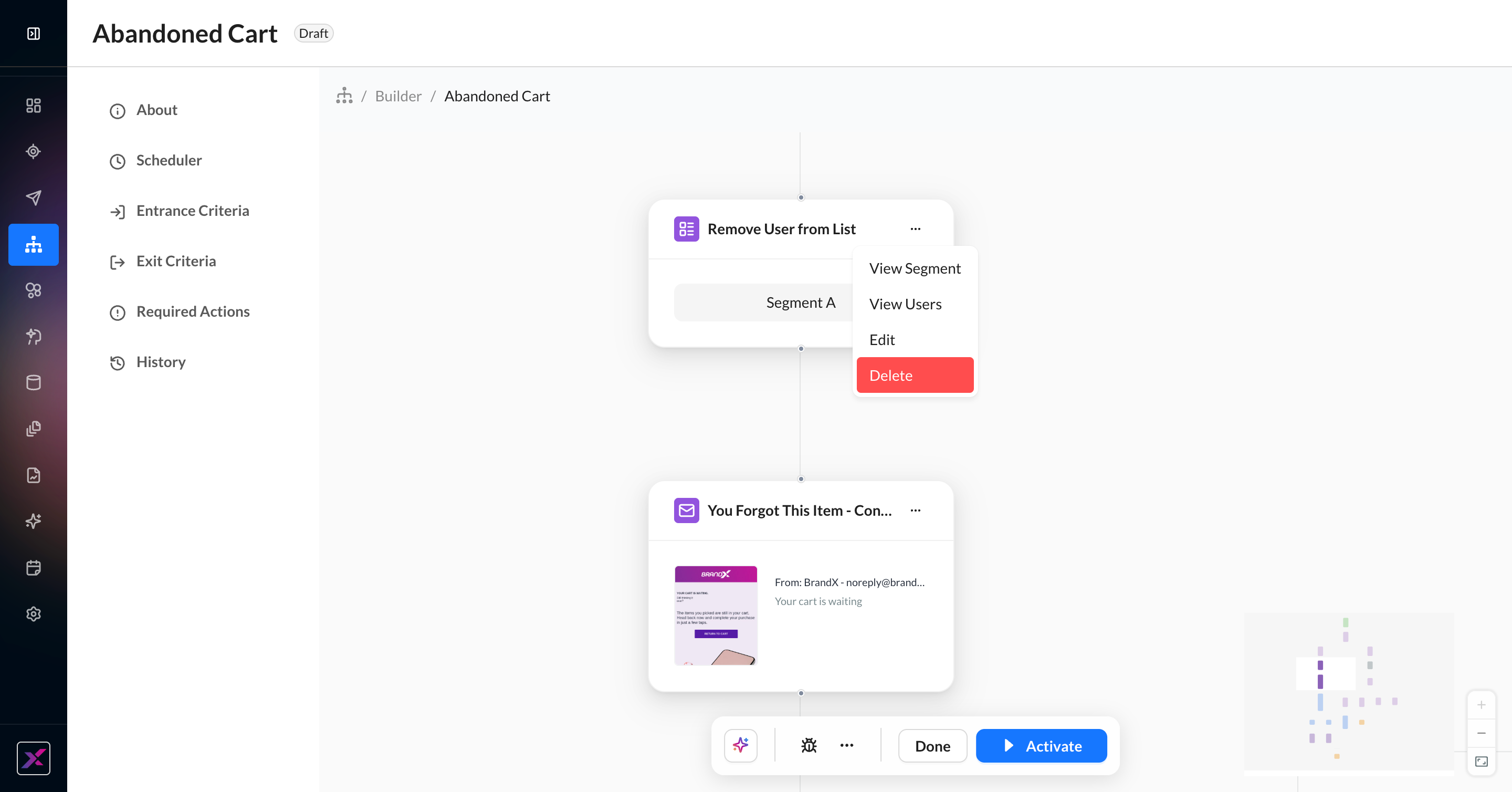Open three-dots menu on You Forgot This Item
The image size is (1512, 792).
915,511
